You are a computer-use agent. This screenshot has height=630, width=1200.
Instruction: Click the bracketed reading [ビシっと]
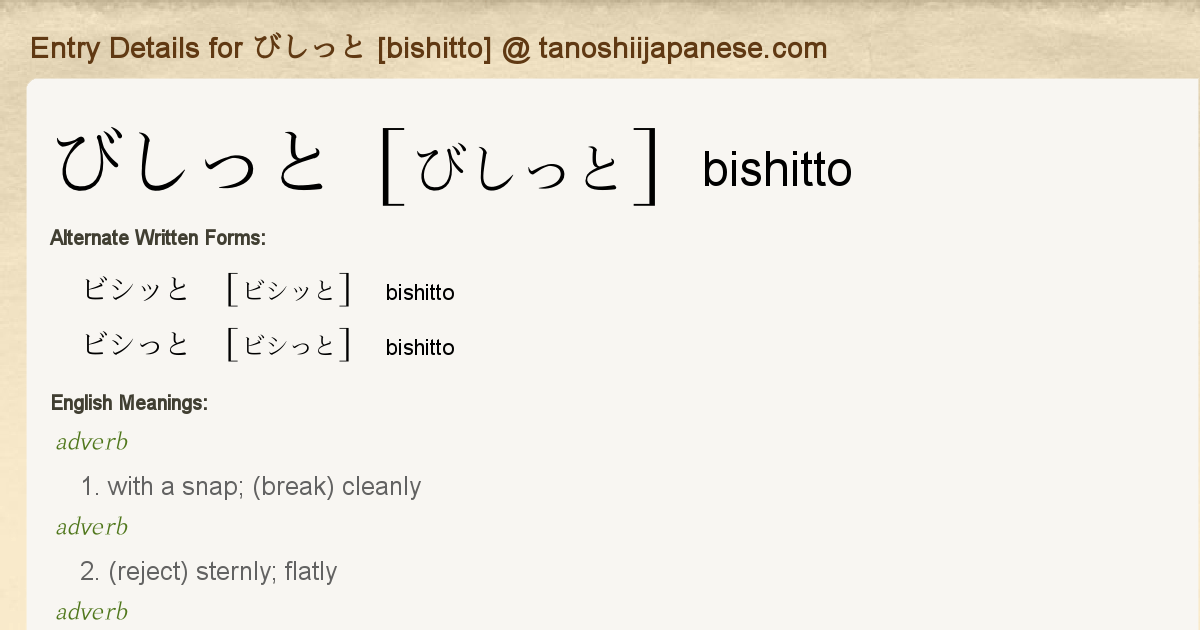coord(289,345)
